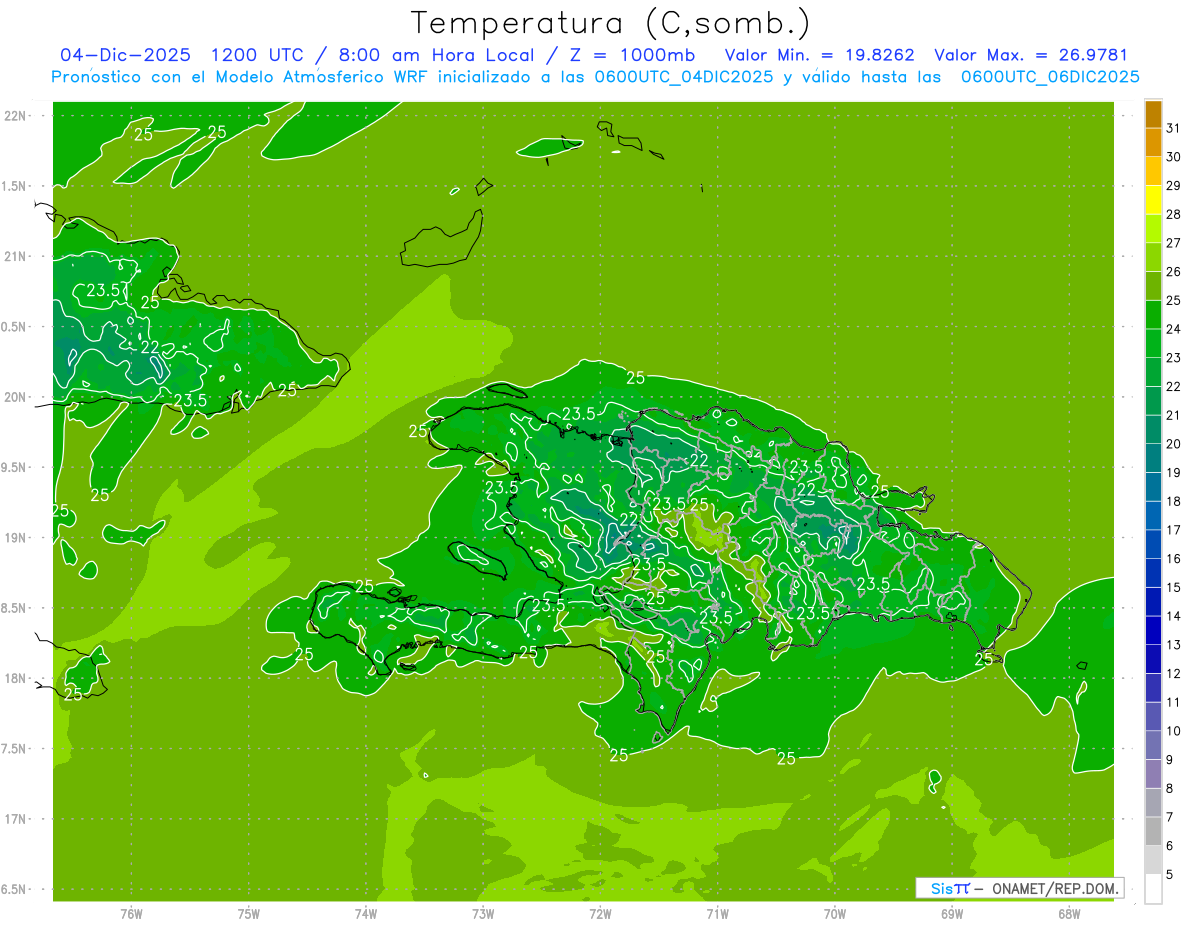
Task: Click the colorbar scale label "13"
Action: (x=1173, y=645)
